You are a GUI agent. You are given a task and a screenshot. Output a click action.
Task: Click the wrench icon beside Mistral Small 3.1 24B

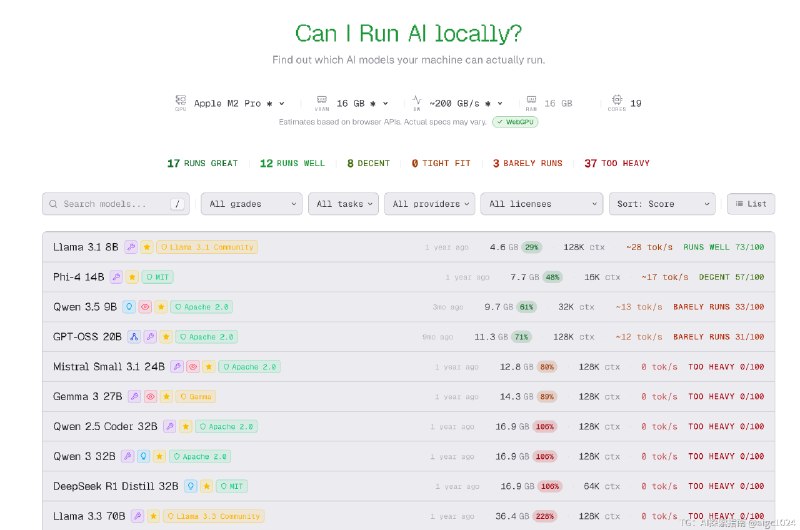(177, 367)
